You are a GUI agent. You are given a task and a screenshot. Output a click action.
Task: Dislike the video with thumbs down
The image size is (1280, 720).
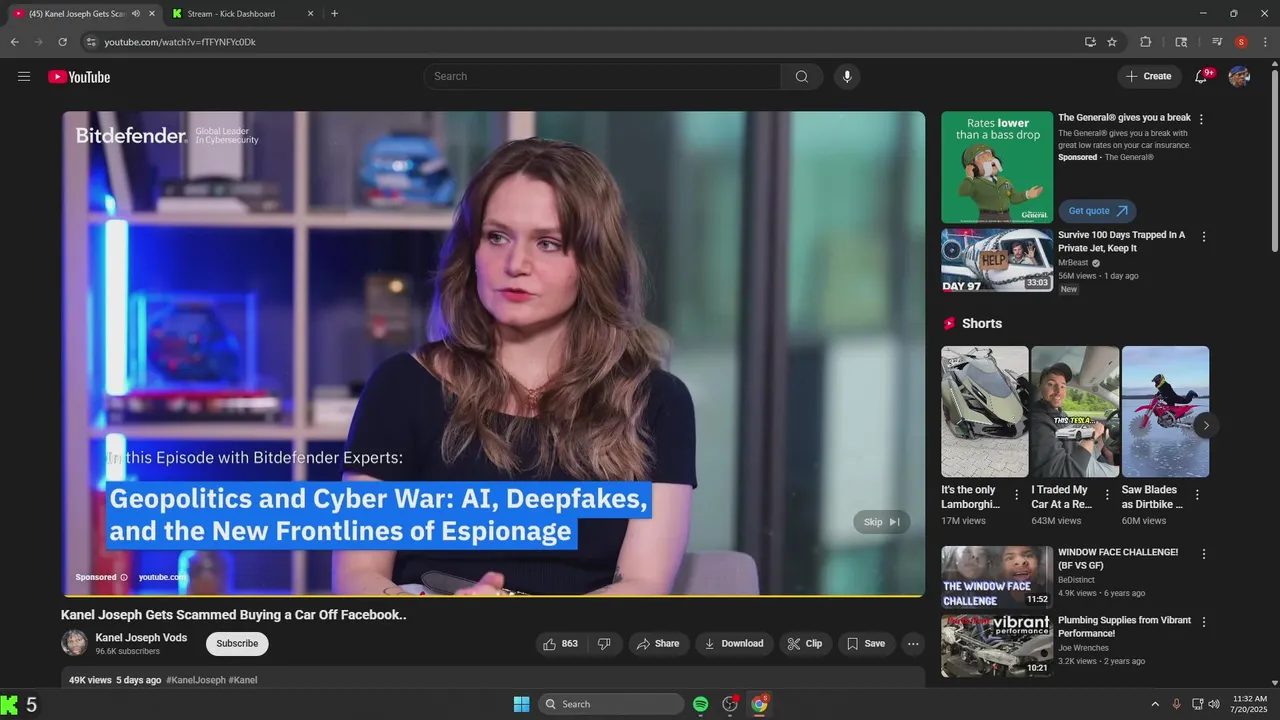(604, 644)
